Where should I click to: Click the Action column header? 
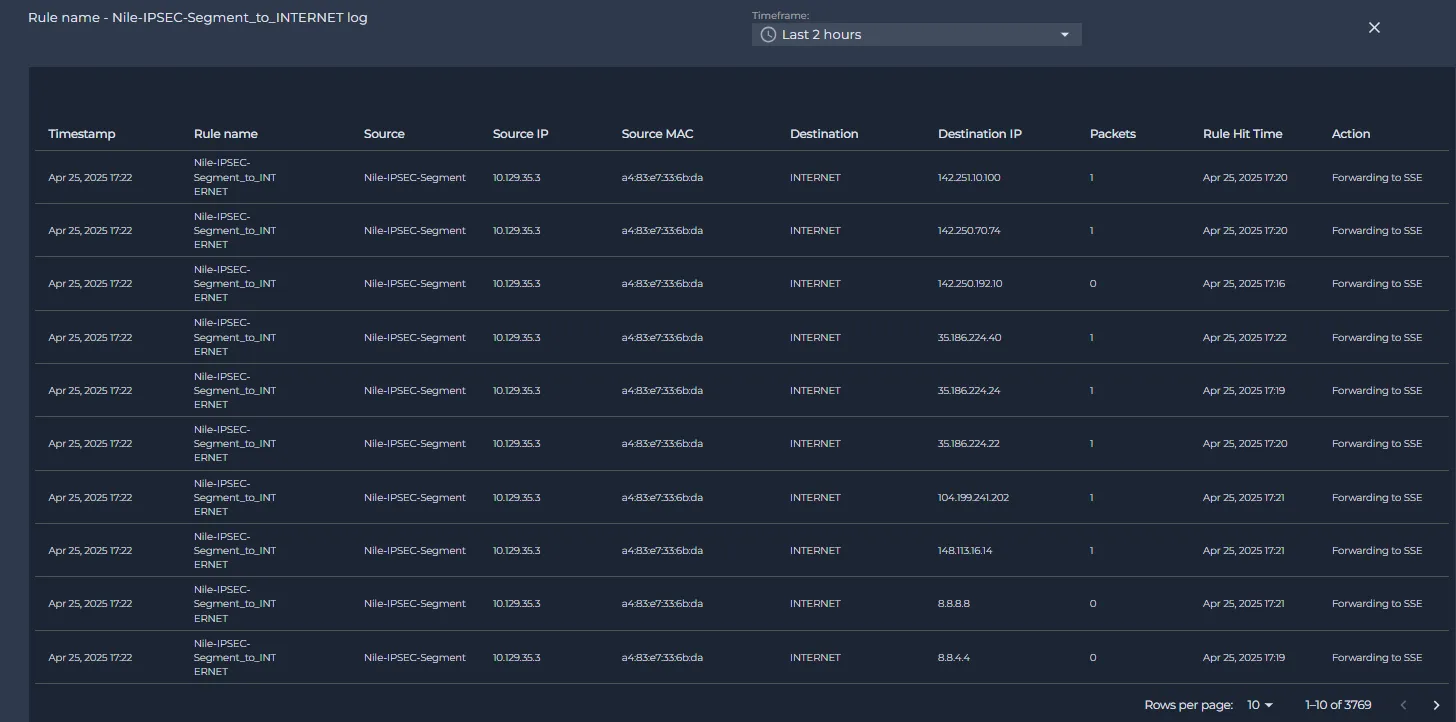tap(1351, 134)
